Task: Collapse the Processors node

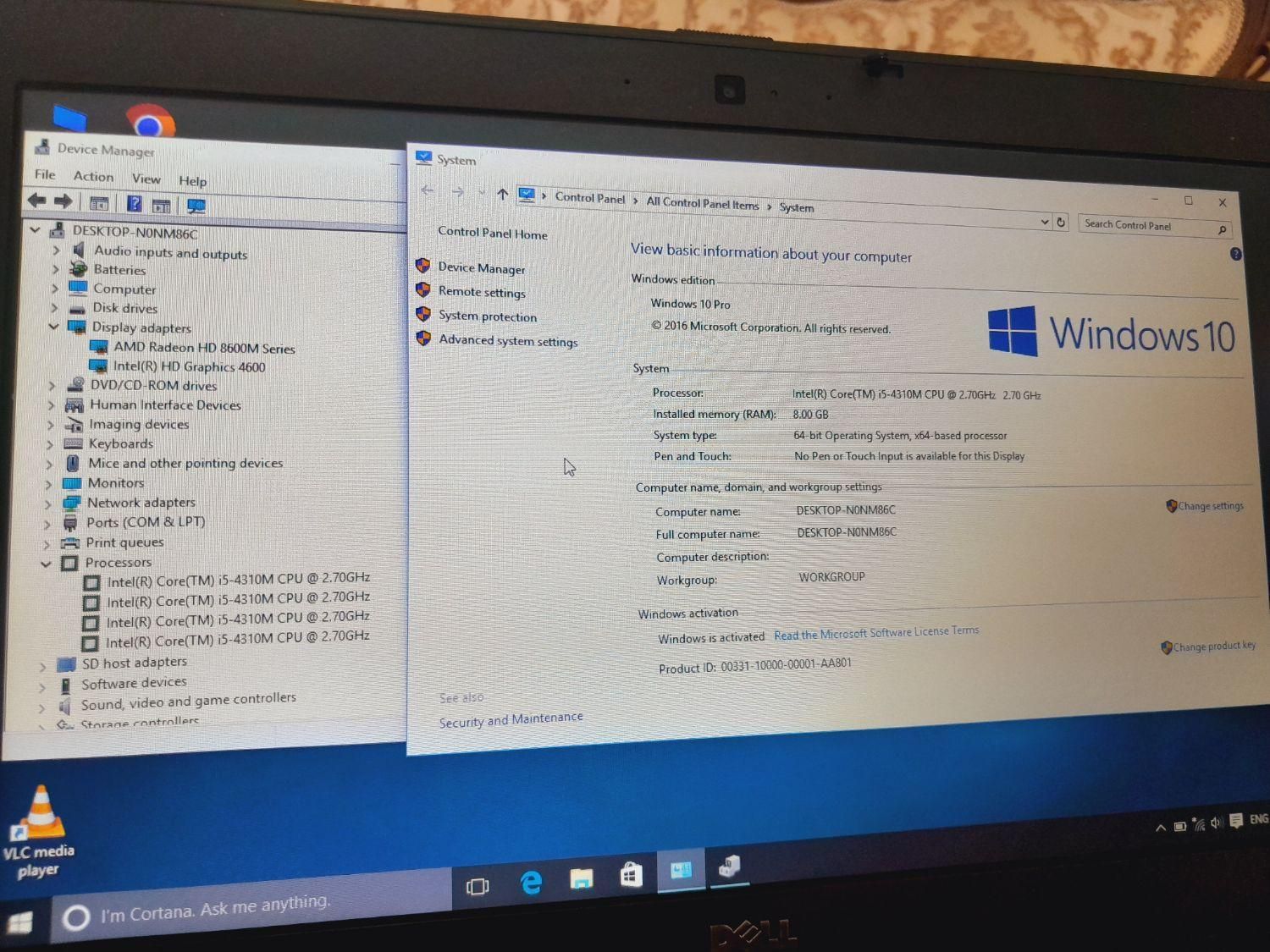Action: (46, 564)
